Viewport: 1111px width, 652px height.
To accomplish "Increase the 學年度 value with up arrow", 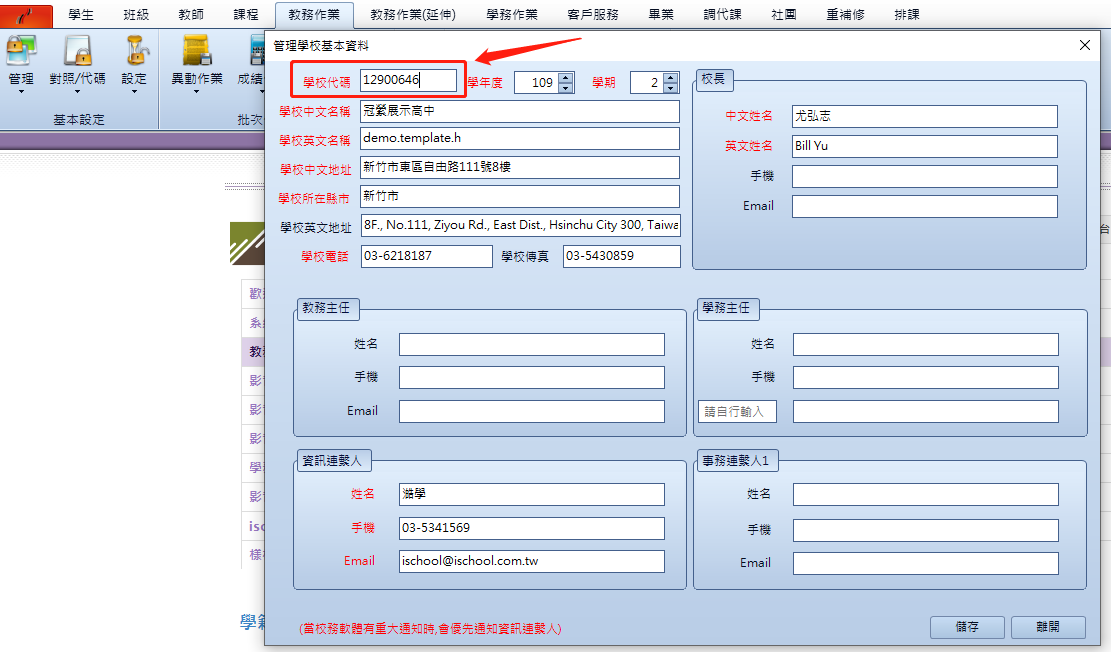I will tap(565, 78).
